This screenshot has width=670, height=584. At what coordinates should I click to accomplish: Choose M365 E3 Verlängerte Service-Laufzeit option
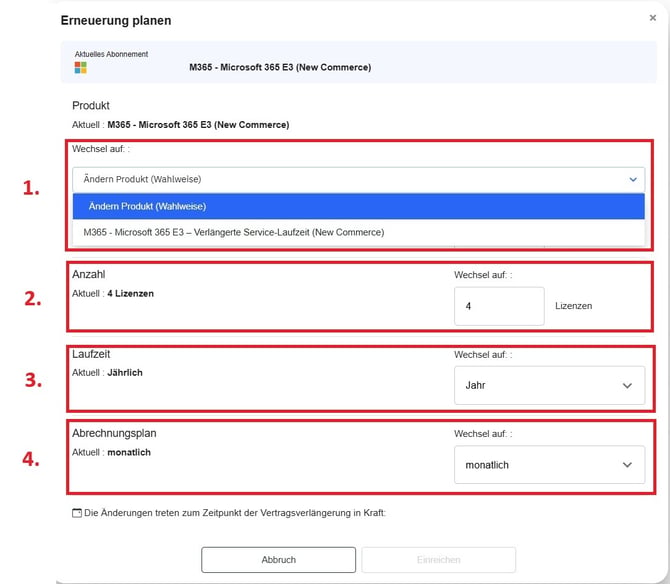pos(359,232)
